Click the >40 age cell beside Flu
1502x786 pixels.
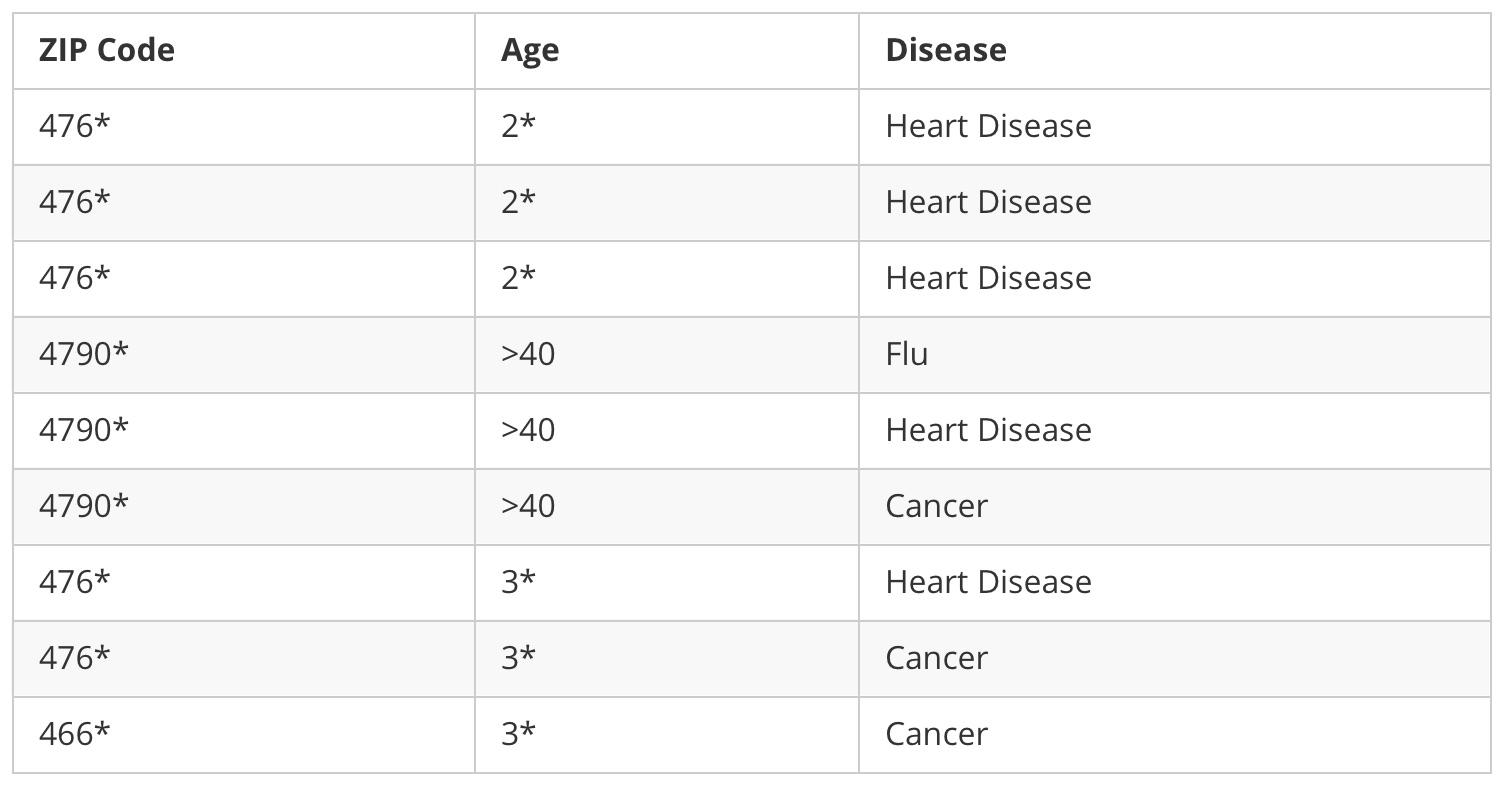click(x=528, y=354)
